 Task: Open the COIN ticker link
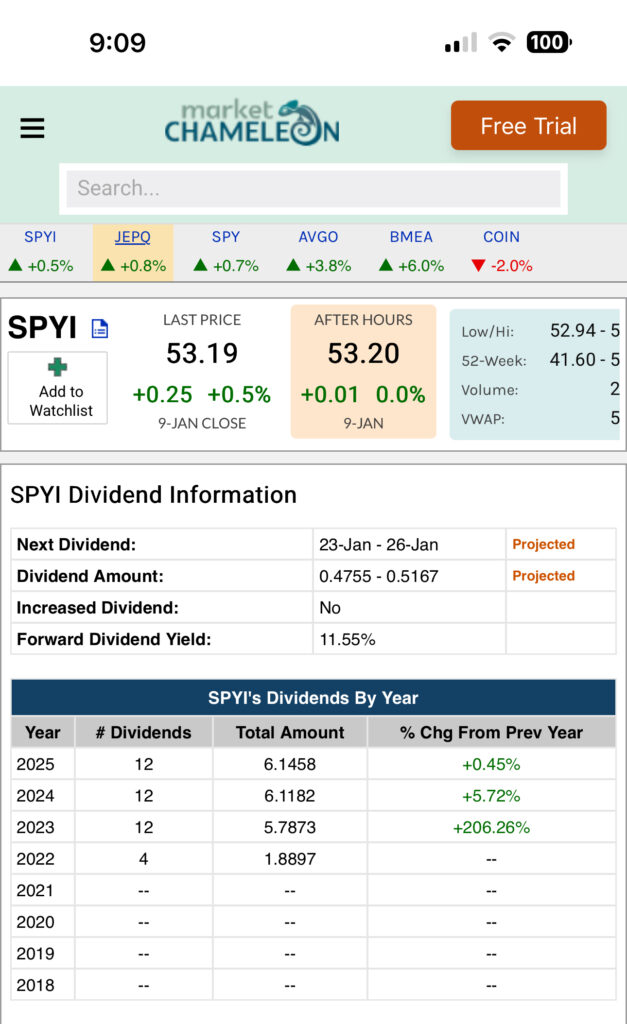pyautogui.click(x=501, y=237)
